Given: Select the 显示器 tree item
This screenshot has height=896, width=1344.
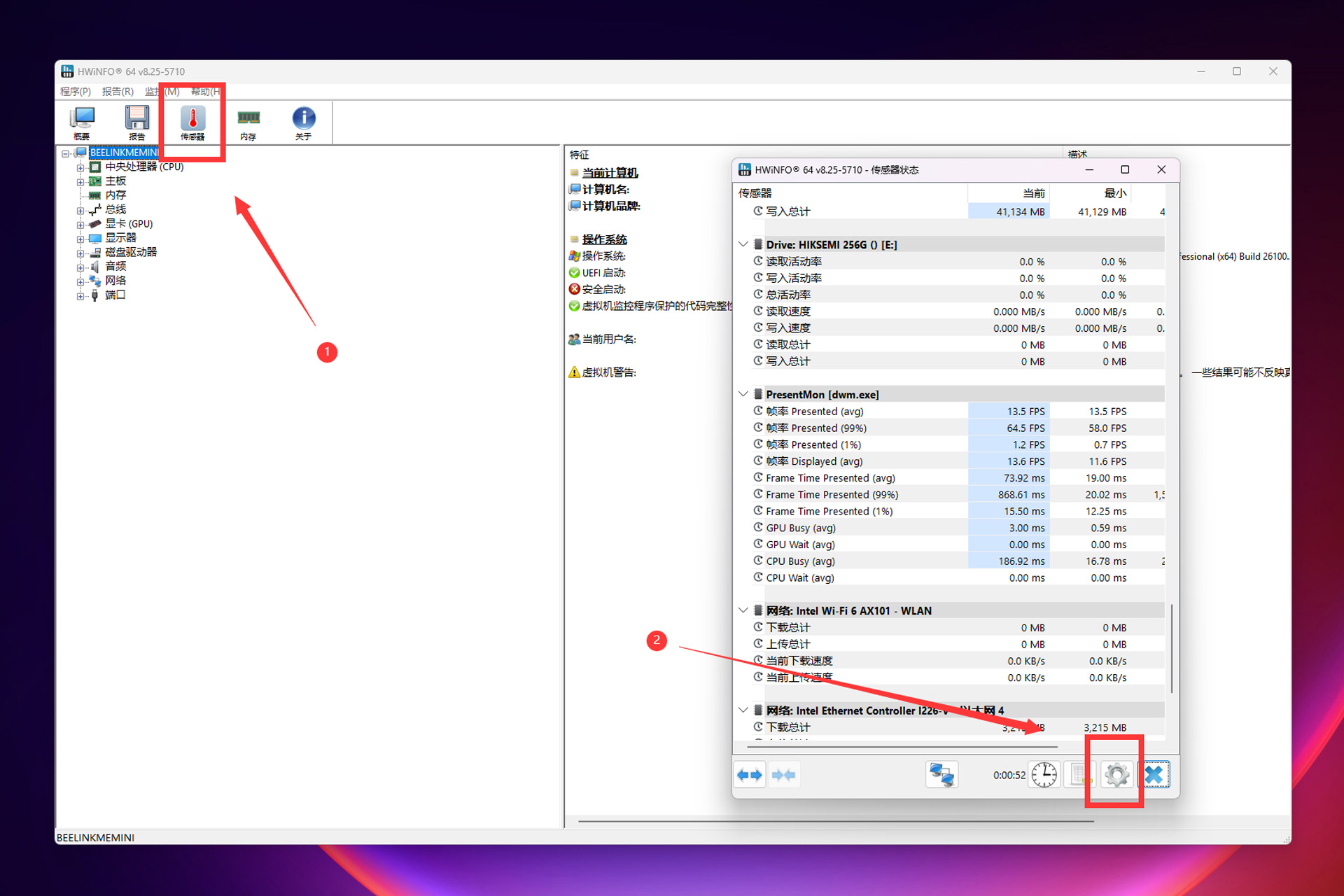Looking at the screenshot, I should click(x=121, y=238).
